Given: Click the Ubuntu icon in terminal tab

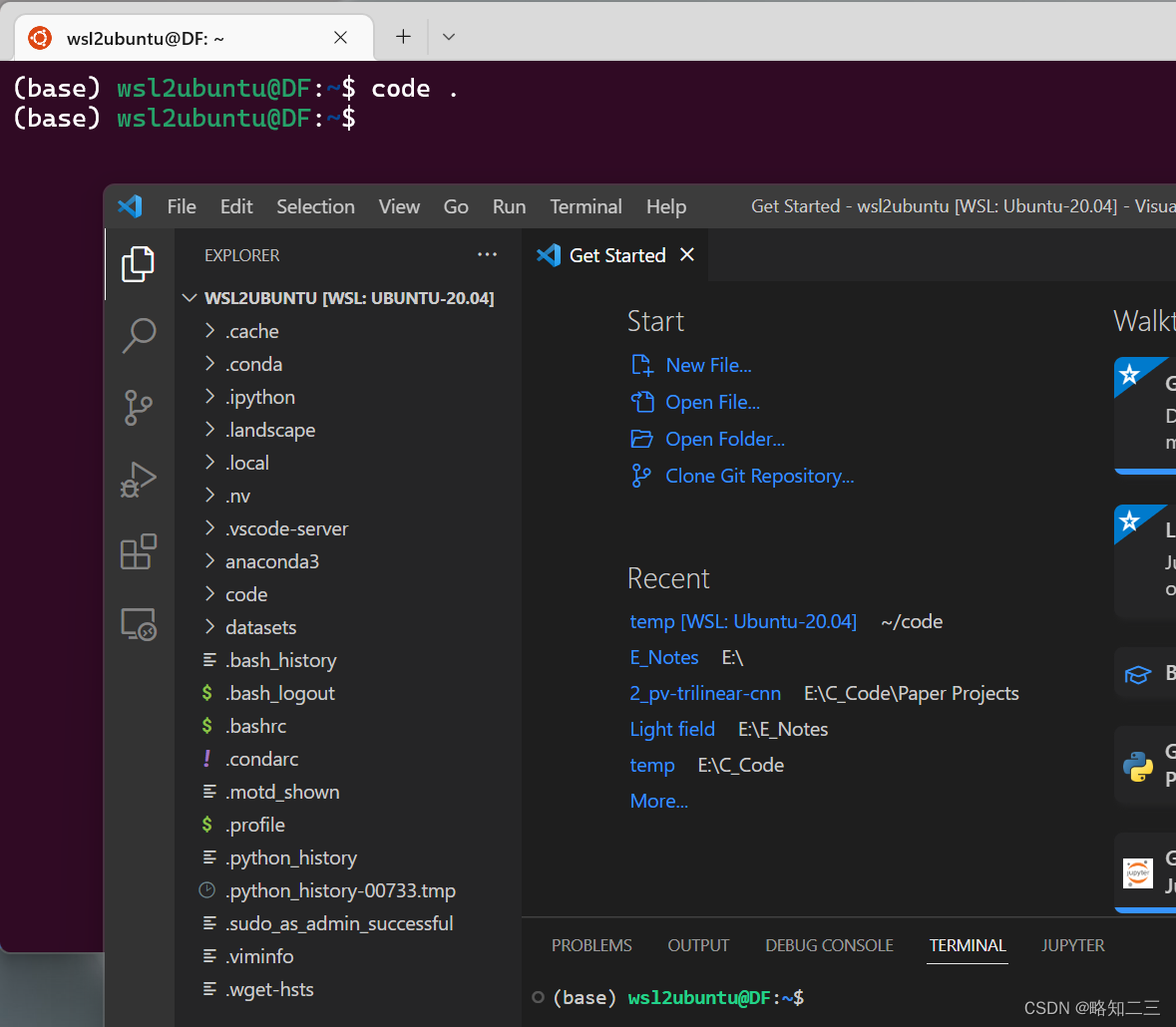Looking at the screenshot, I should pyautogui.click(x=40, y=38).
